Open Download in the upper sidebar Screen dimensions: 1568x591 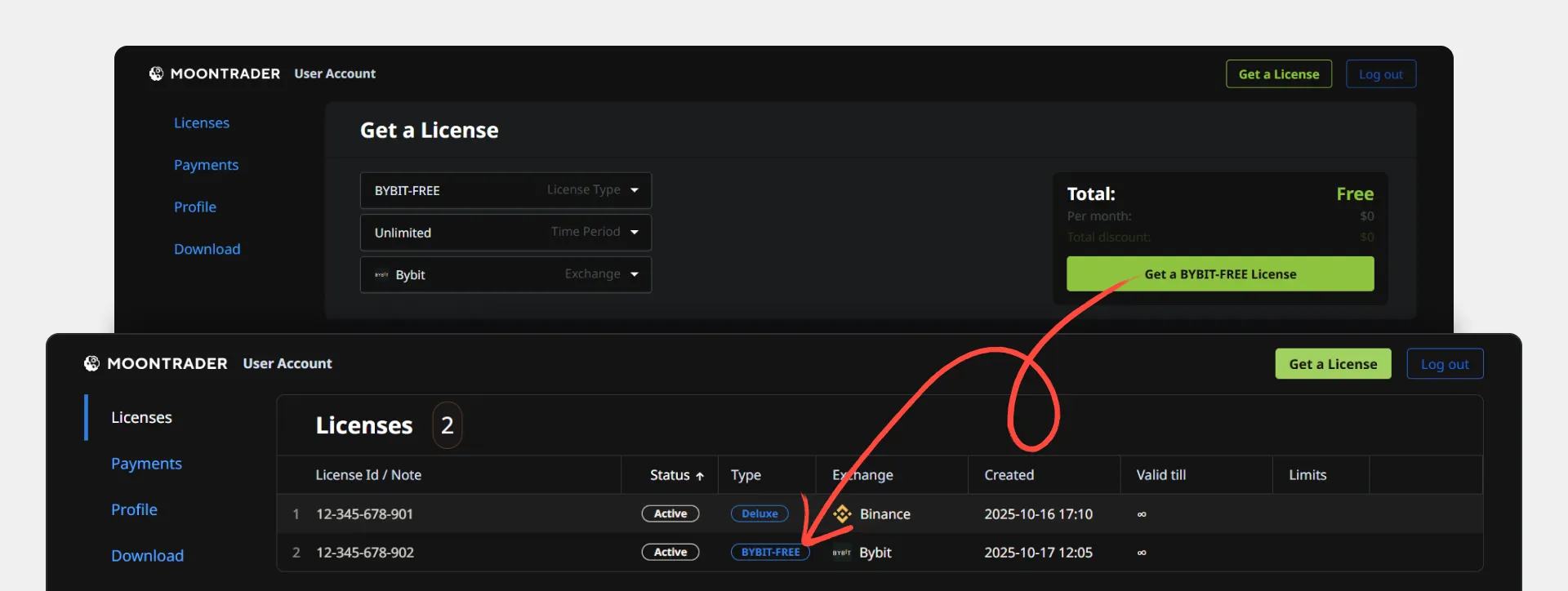coord(207,249)
